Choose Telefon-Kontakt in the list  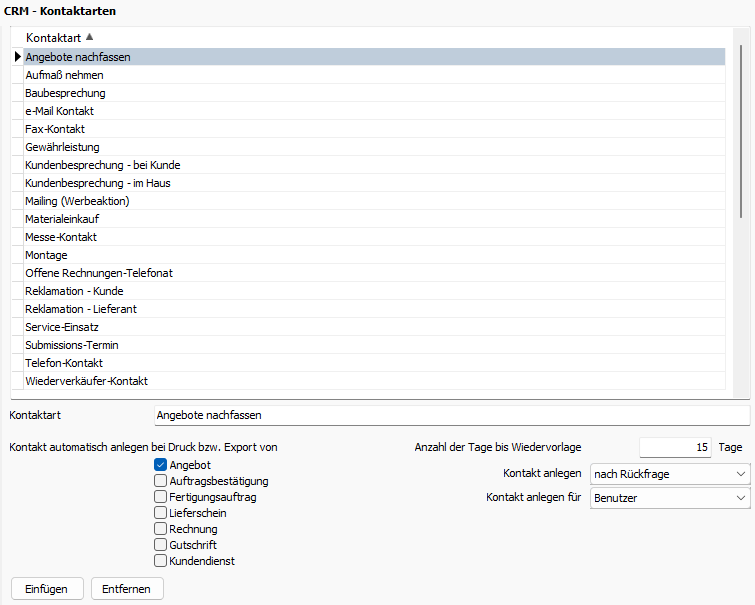[64, 363]
